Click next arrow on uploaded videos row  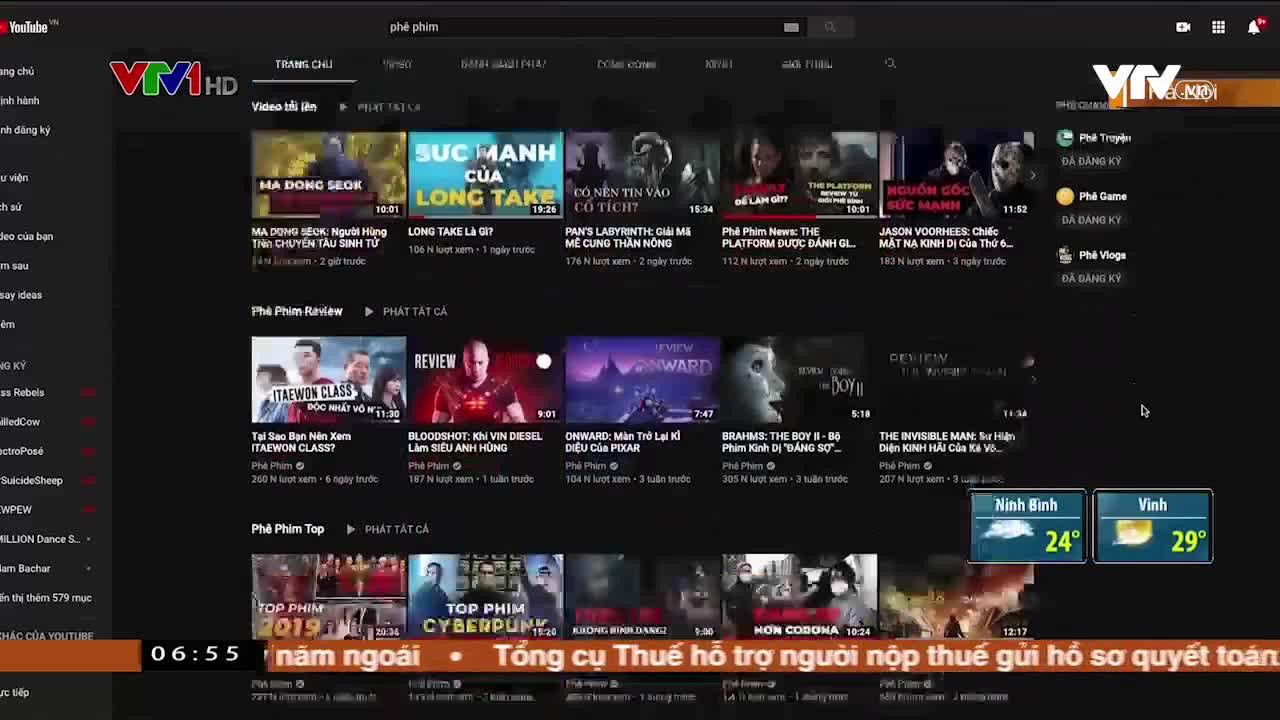click(1032, 175)
